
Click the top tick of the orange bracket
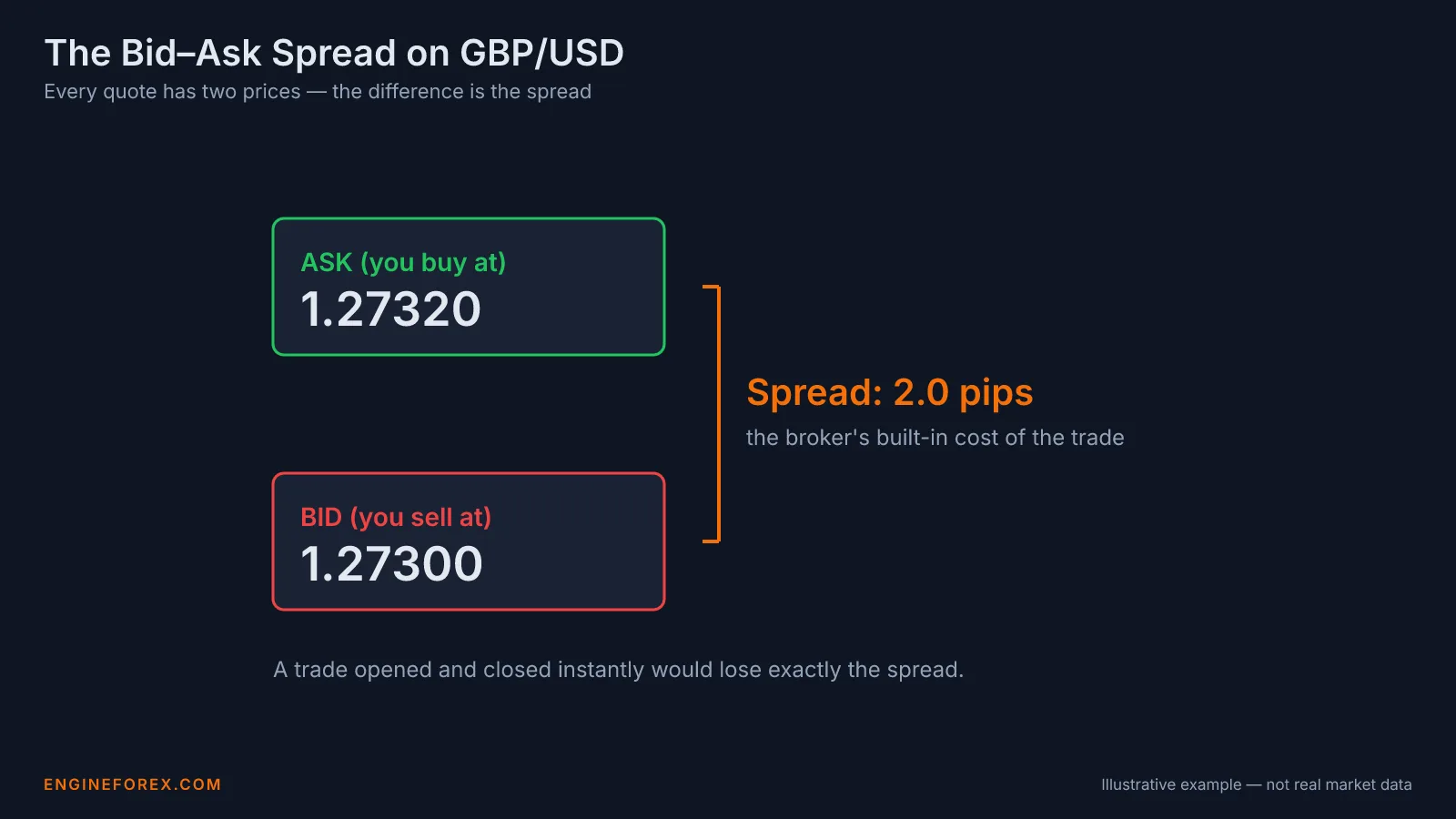[711, 287]
